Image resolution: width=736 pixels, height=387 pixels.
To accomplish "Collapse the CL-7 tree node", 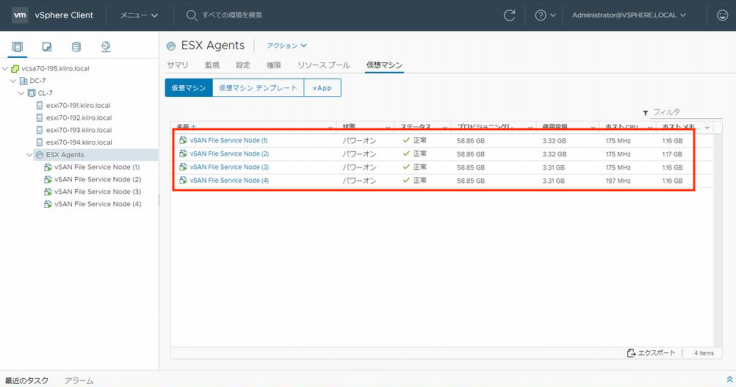I will click(x=21, y=93).
